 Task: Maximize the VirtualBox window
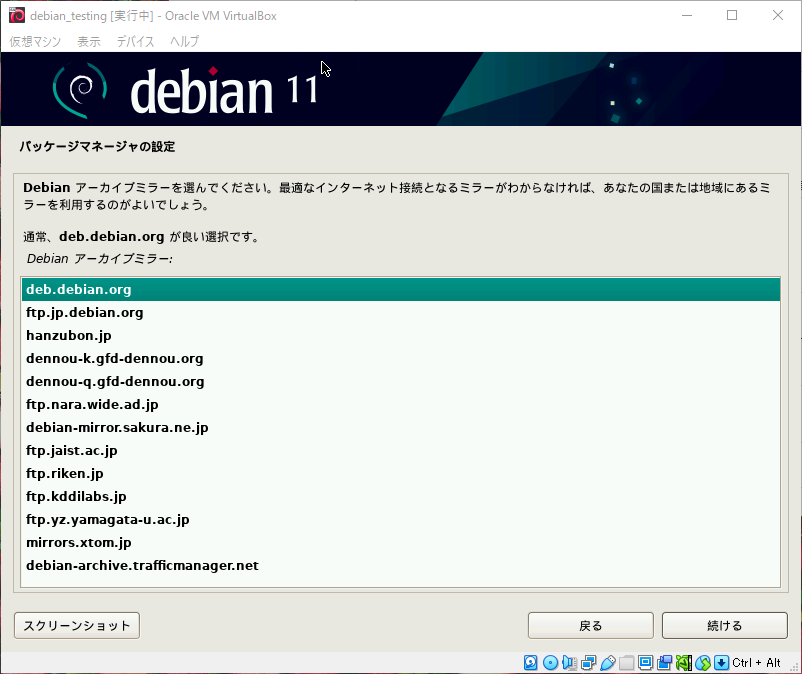click(732, 15)
